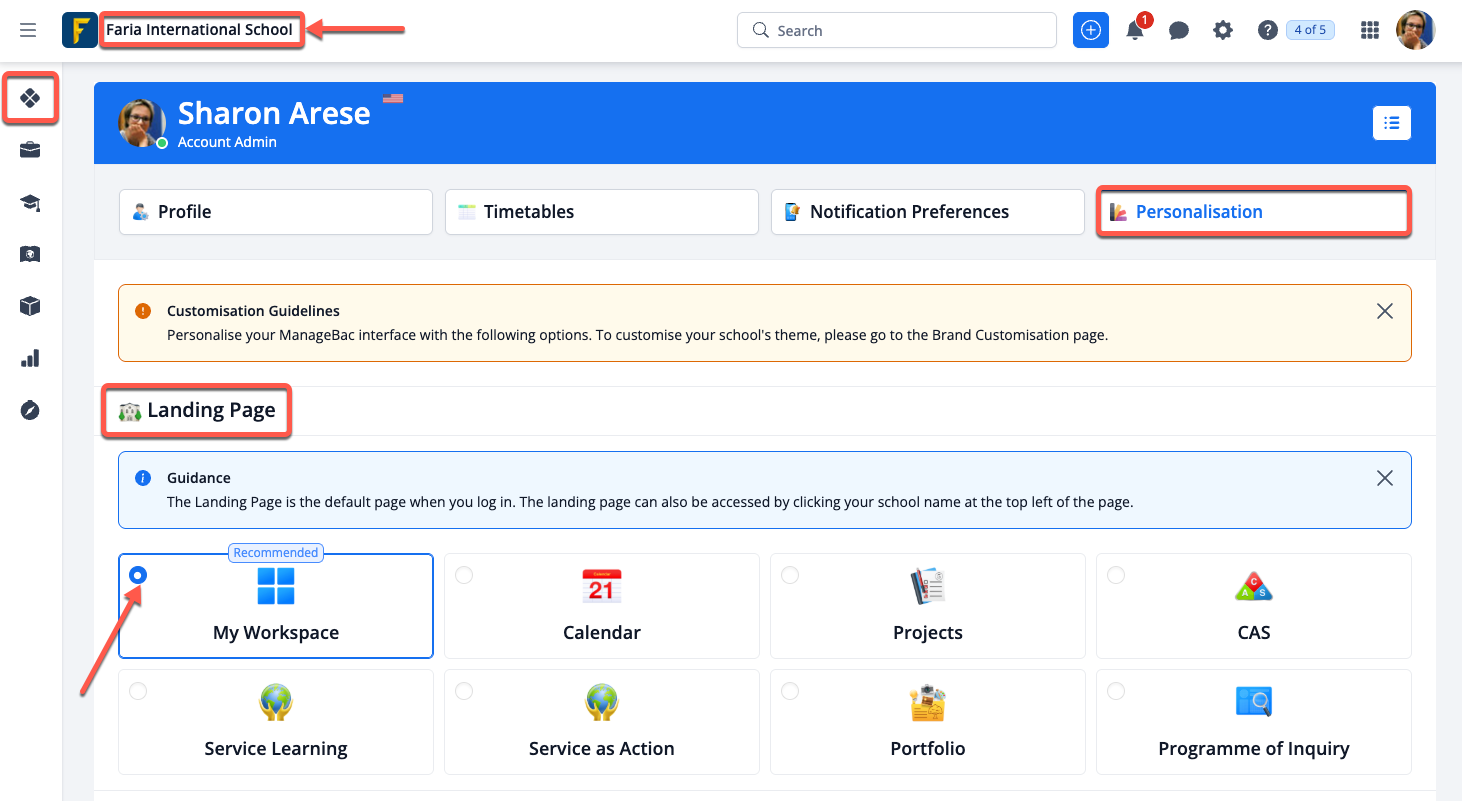Open the Notification Preferences tab
The height and width of the screenshot is (801, 1462).
[x=927, y=212]
